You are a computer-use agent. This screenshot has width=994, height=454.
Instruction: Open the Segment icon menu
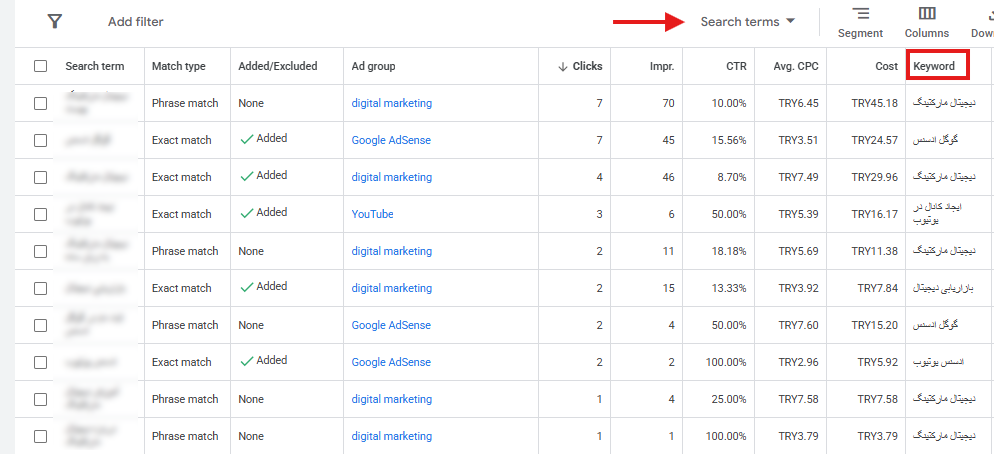pos(860,14)
